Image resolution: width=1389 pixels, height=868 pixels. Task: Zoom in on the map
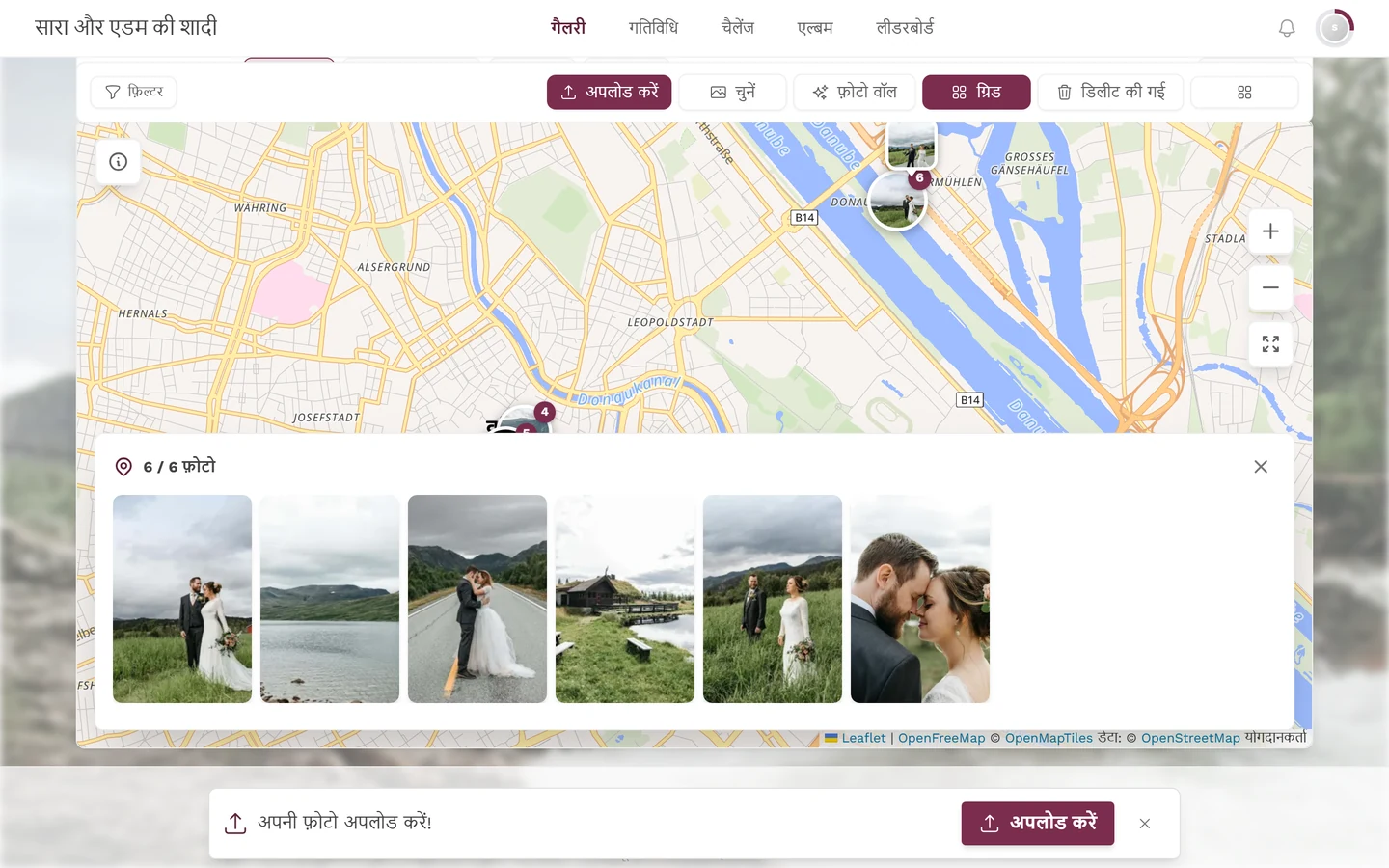point(1270,231)
